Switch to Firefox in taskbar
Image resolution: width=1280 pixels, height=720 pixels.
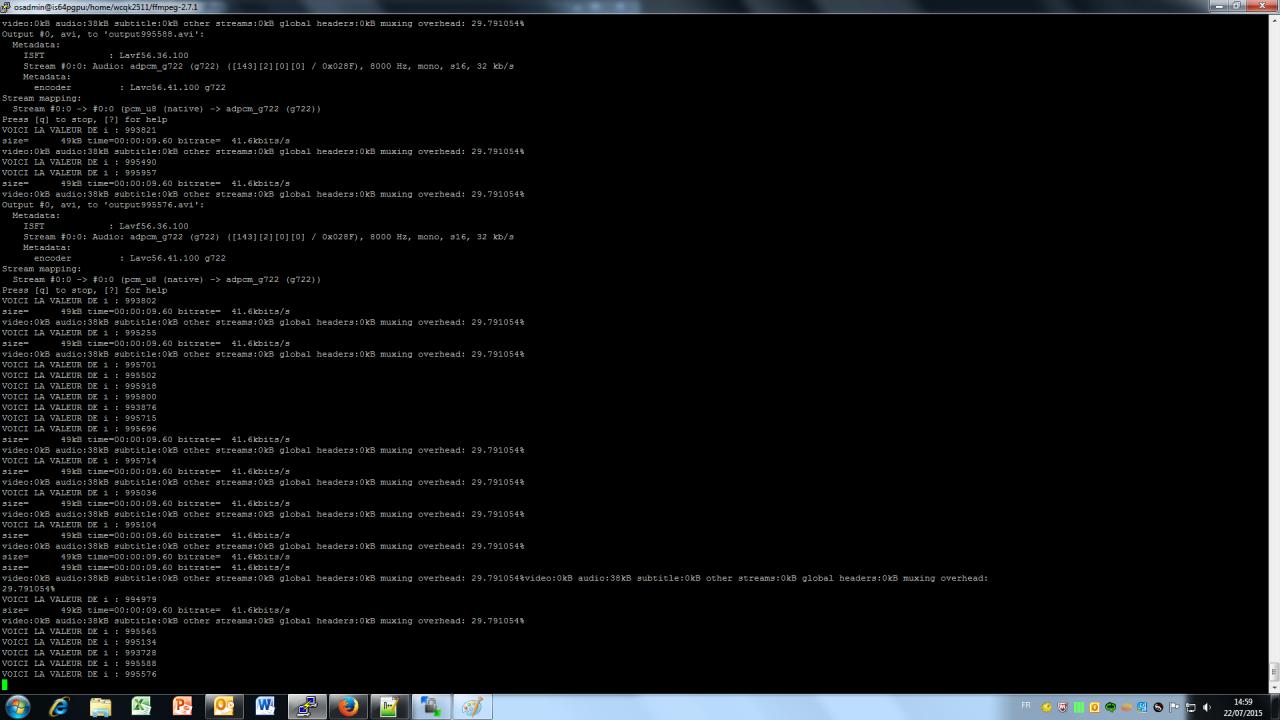(x=348, y=707)
